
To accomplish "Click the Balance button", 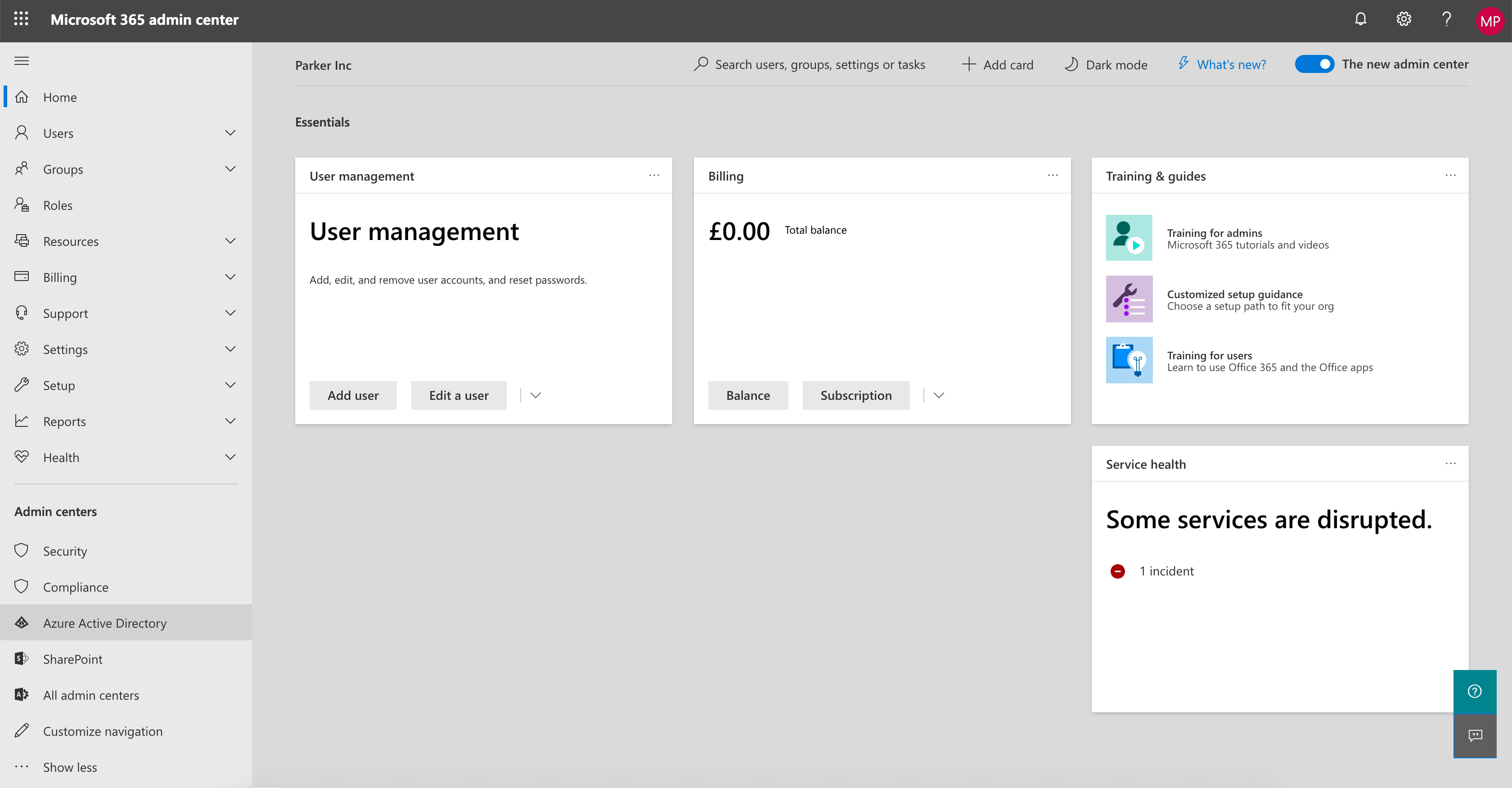I will click(x=748, y=395).
